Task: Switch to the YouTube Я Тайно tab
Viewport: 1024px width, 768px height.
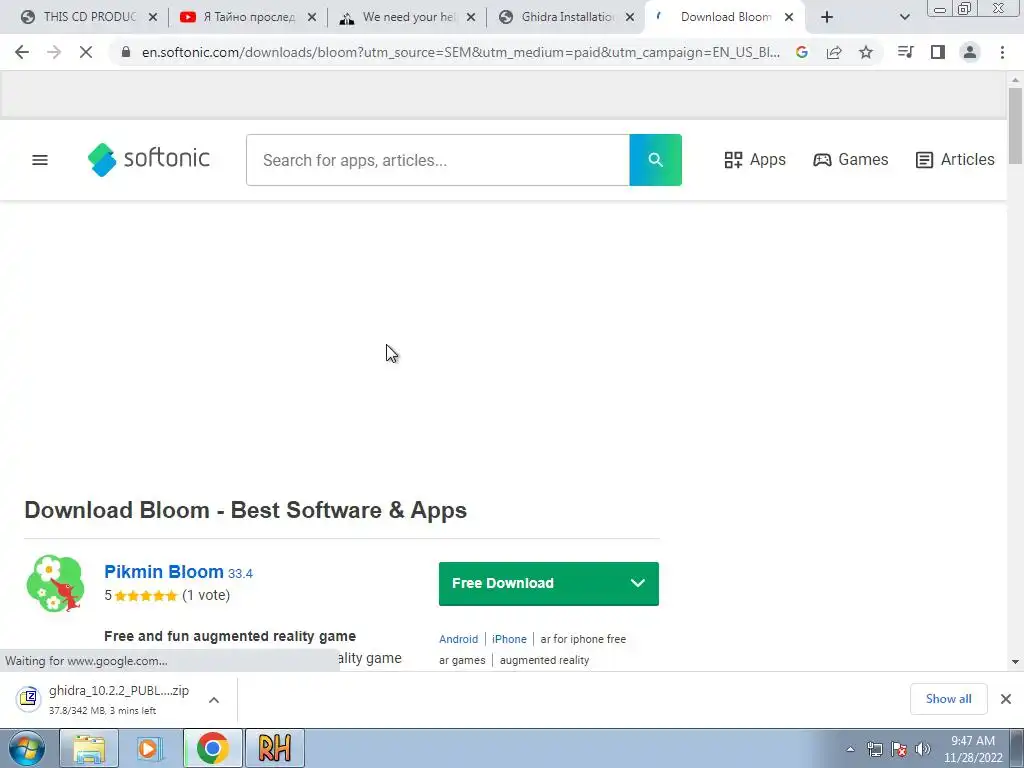Action: [238, 18]
